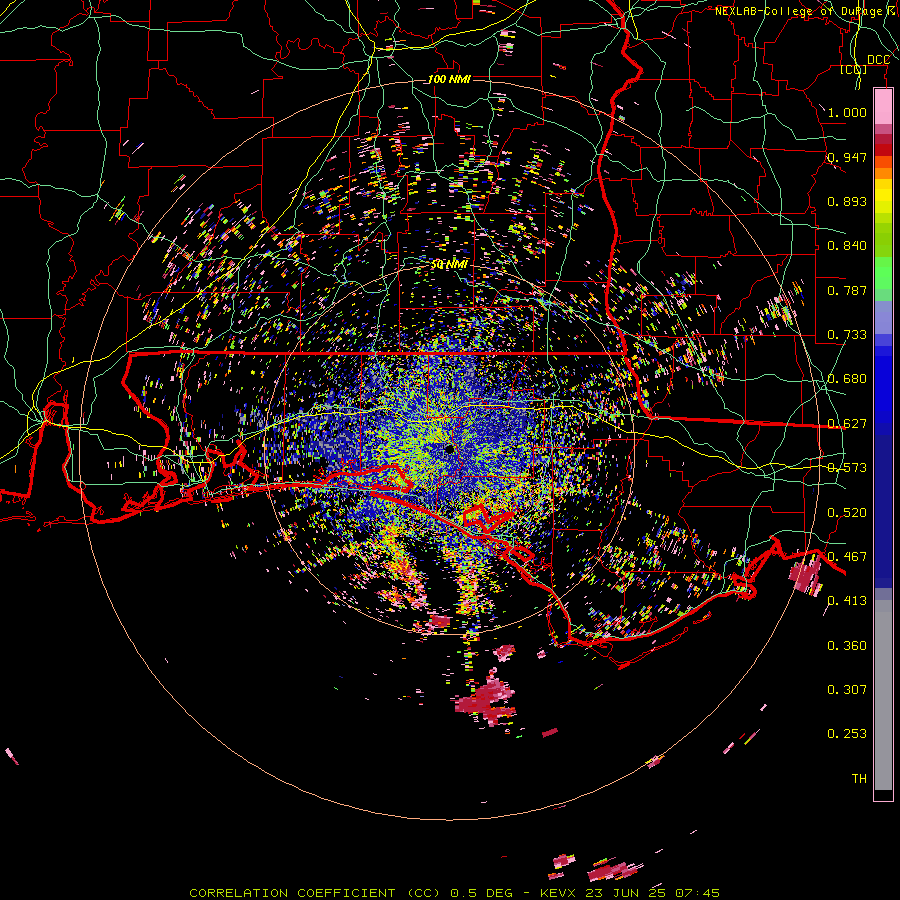Select the 0.947 legend value
The width and height of the screenshot is (900, 900).
(847, 157)
